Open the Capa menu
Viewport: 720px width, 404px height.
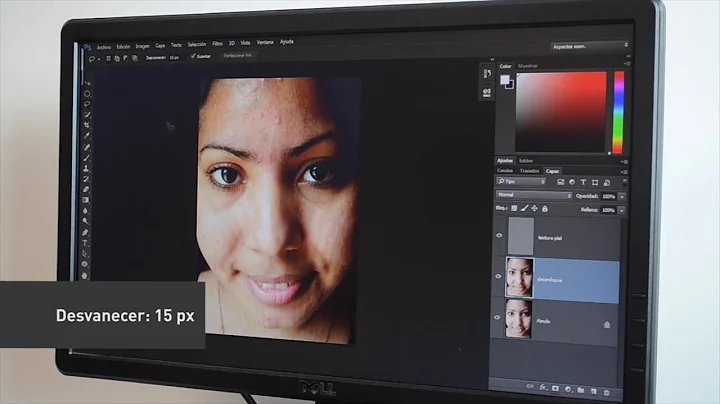[160, 45]
